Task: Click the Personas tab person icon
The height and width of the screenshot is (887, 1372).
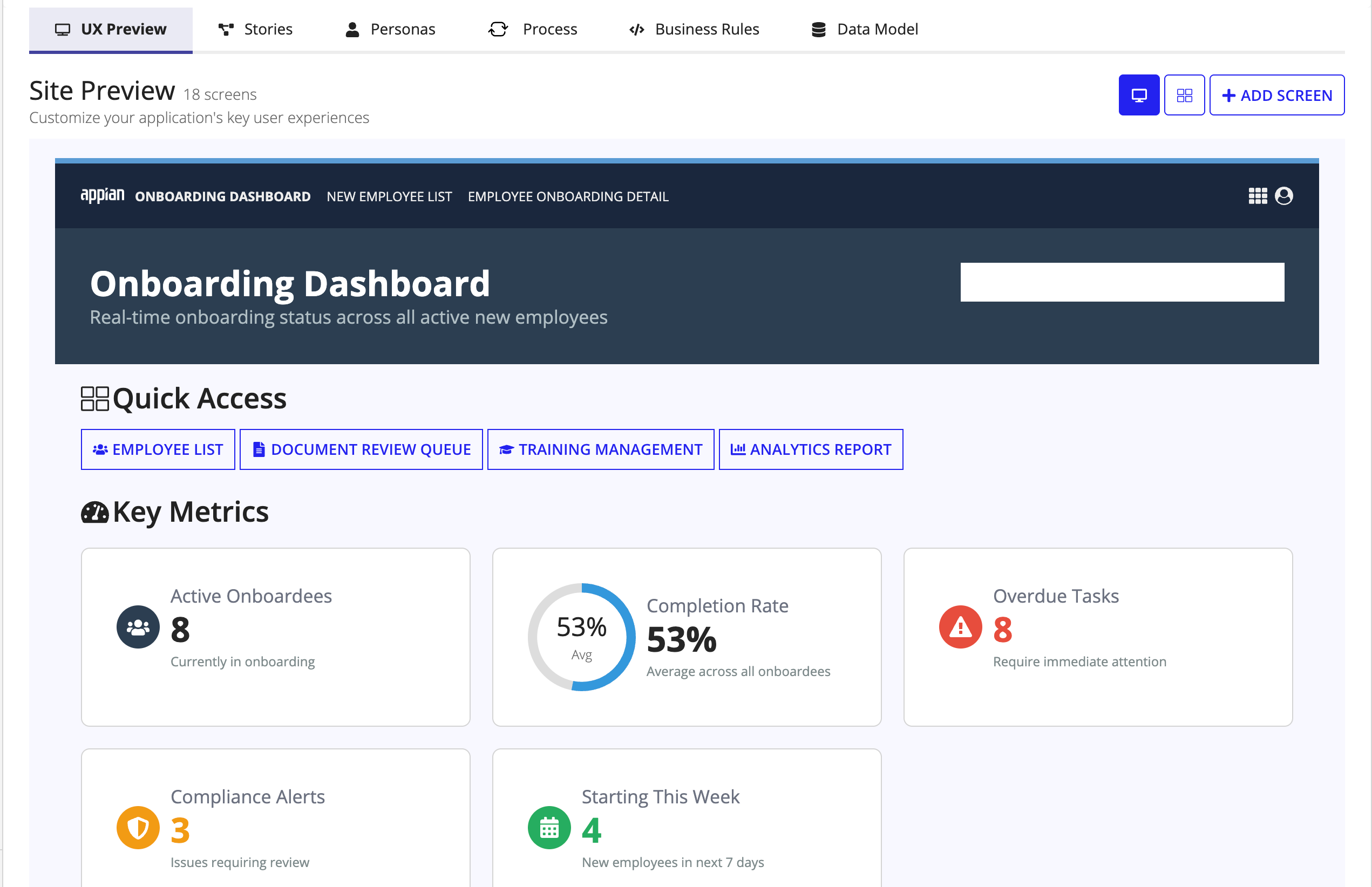Action: coord(352,29)
